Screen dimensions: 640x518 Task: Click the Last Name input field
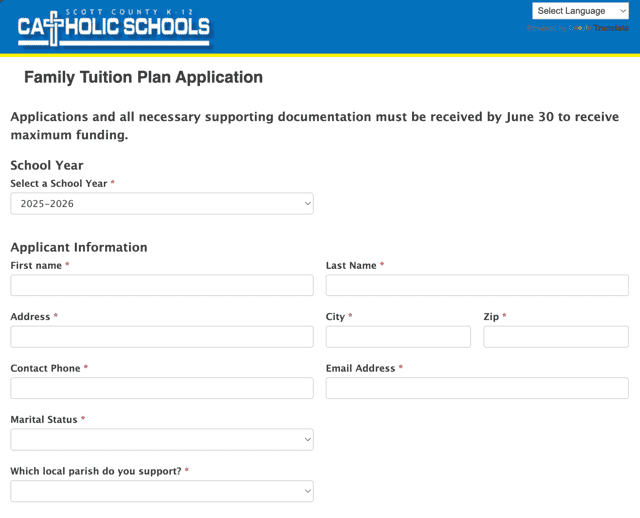point(477,285)
